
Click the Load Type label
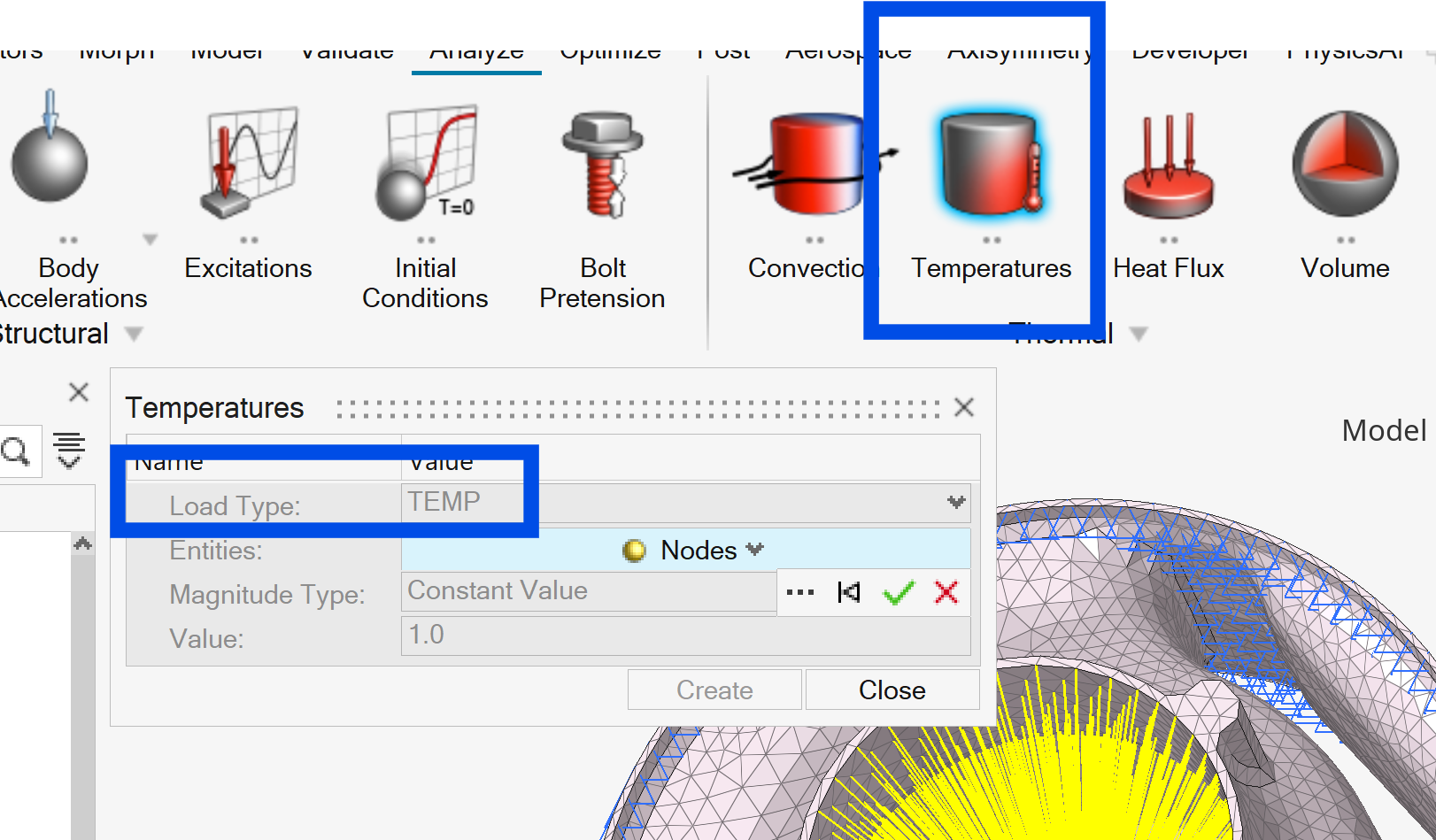pos(235,506)
